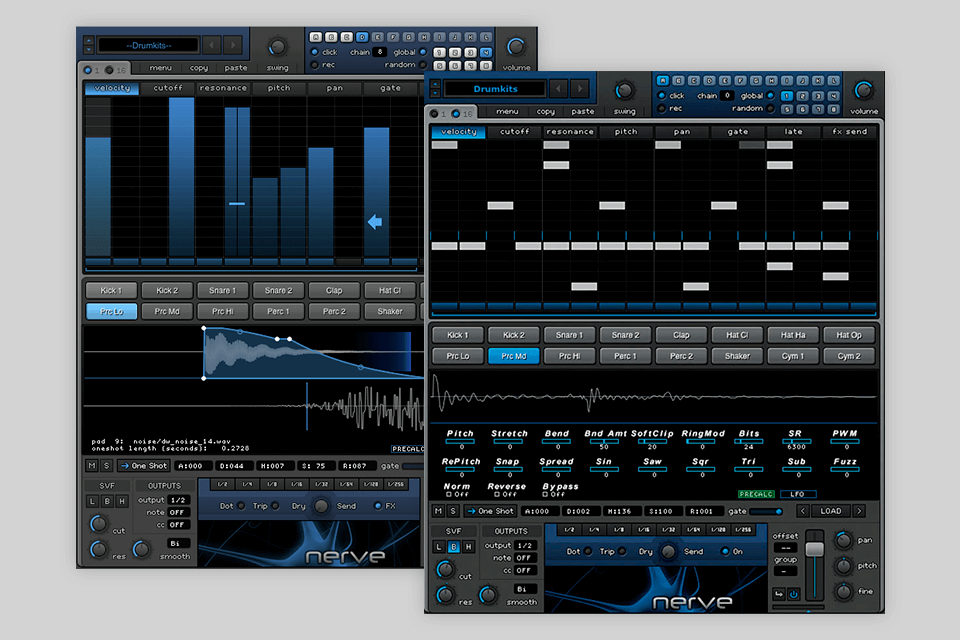Viewport: 960px width, 640px height.
Task: Click the volume knob in back window
Action: point(516,47)
